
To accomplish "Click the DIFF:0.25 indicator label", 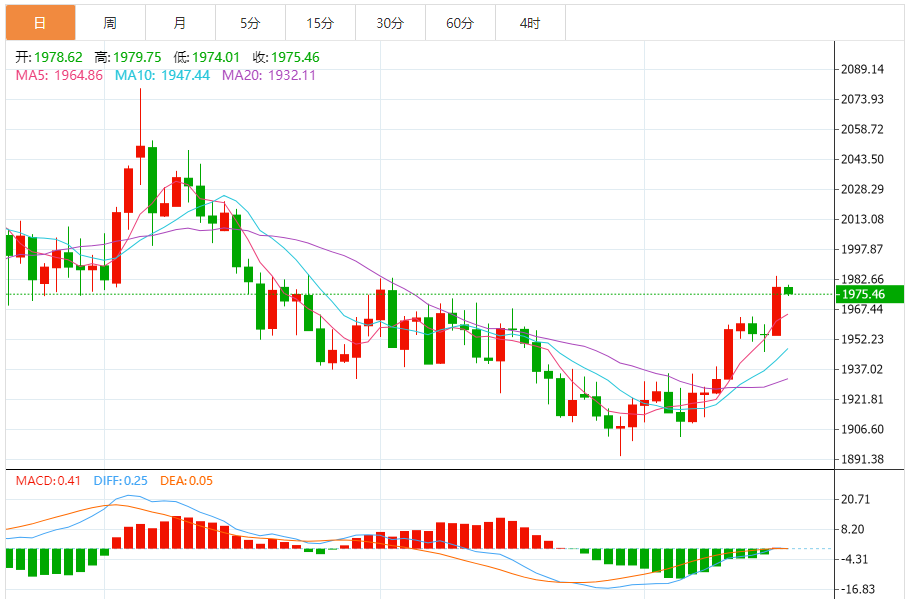I will 120,480.
